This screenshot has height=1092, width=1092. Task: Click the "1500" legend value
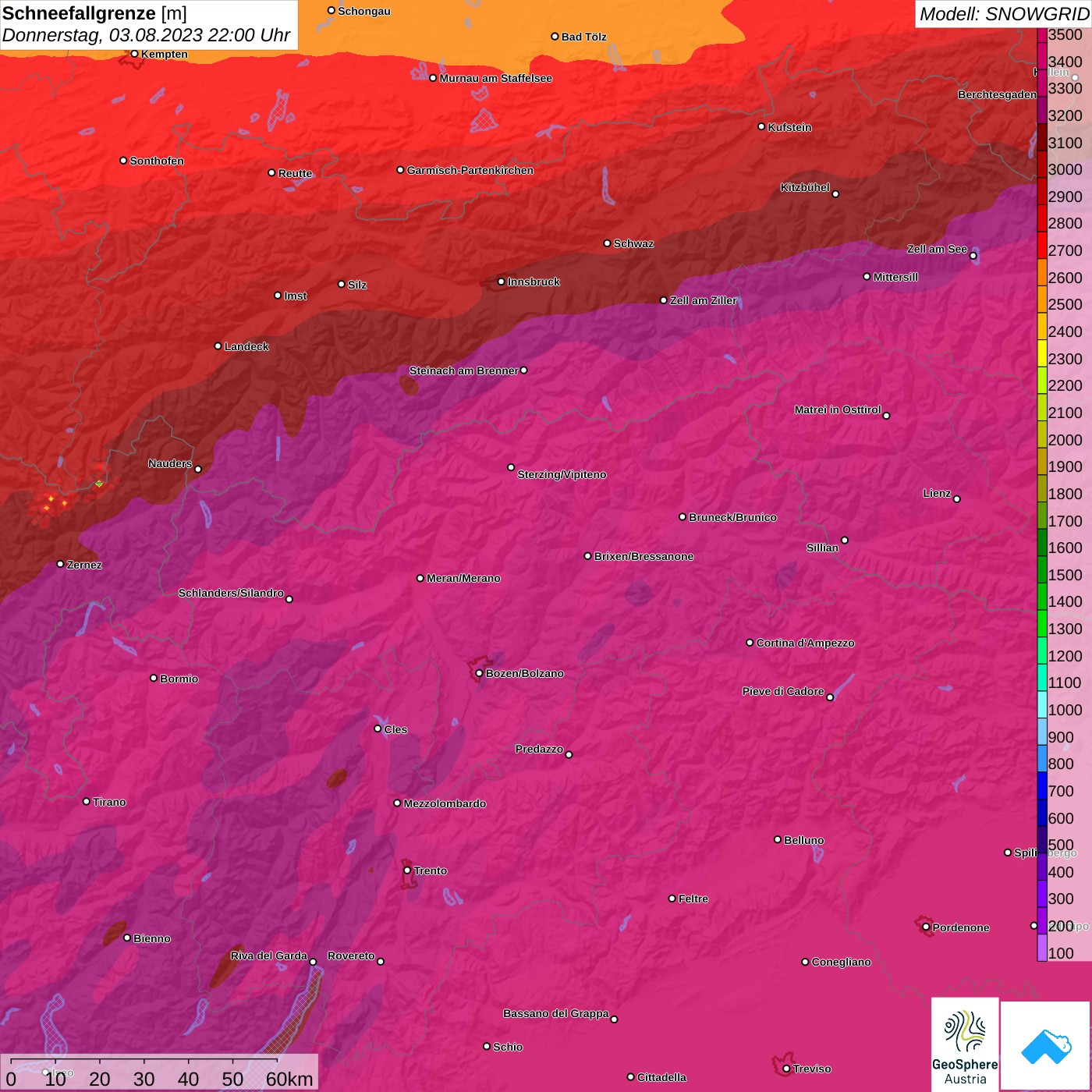[x=1065, y=575]
